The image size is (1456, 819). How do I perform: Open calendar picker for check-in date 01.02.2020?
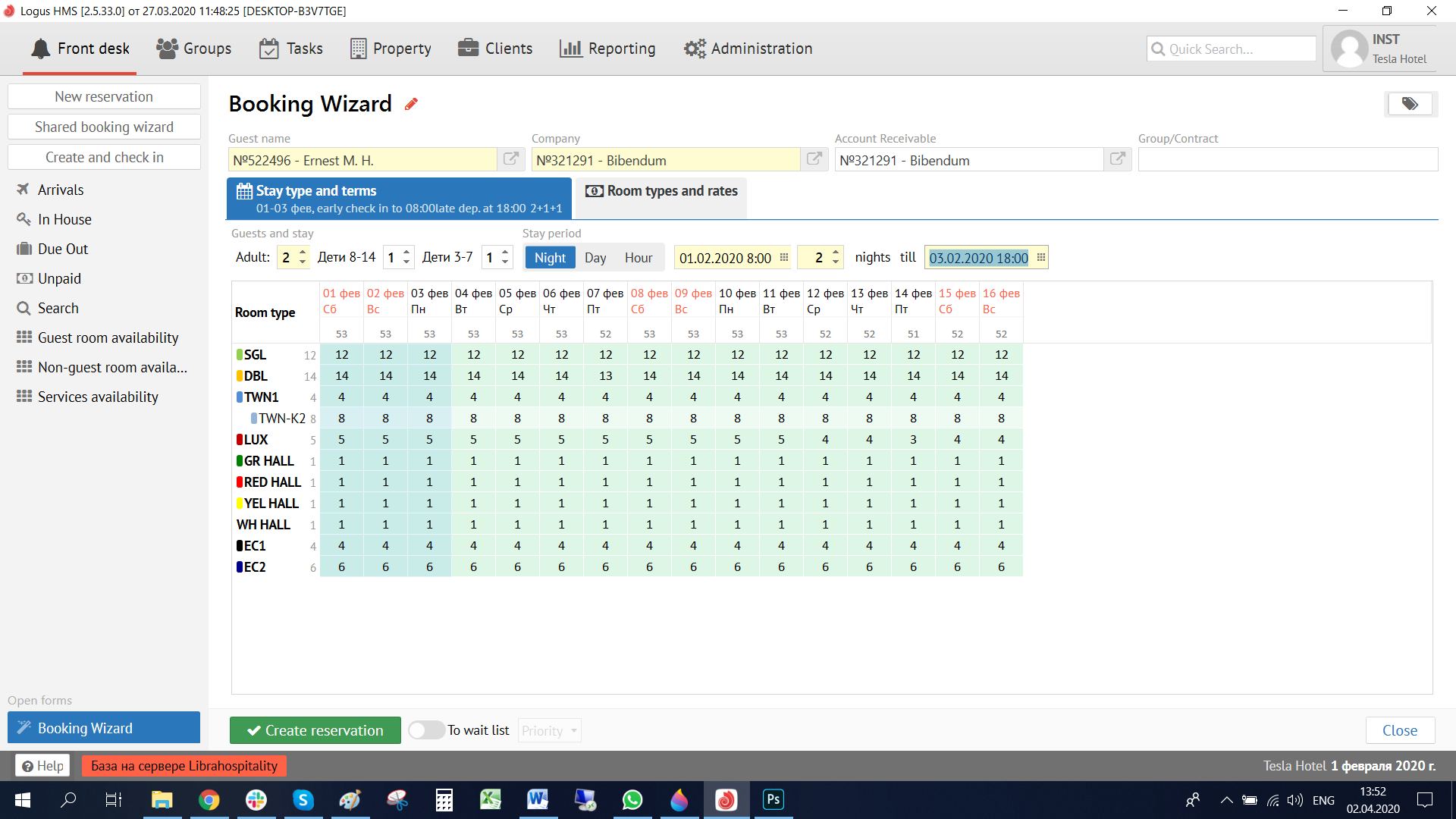pos(784,258)
